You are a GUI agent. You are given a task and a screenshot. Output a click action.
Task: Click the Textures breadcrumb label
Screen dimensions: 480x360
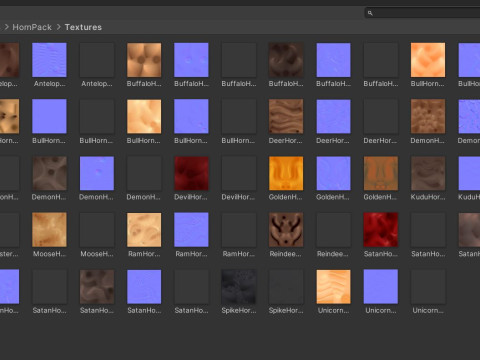point(83,27)
